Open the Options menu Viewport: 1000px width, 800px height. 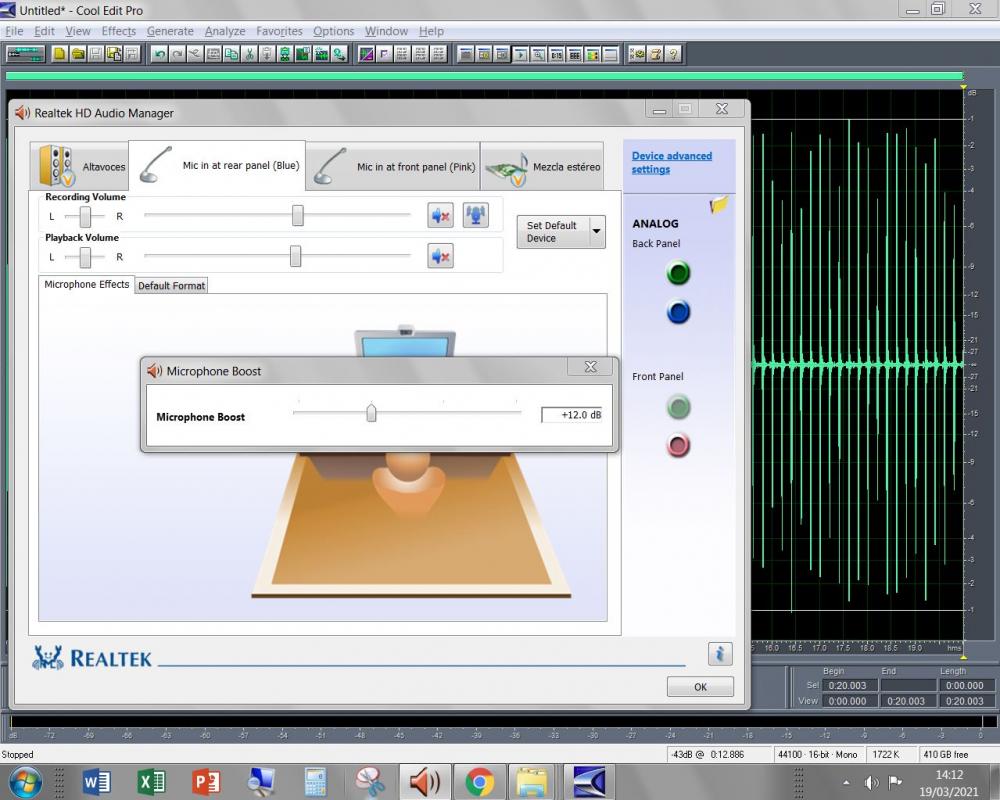[x=334, y=31]
